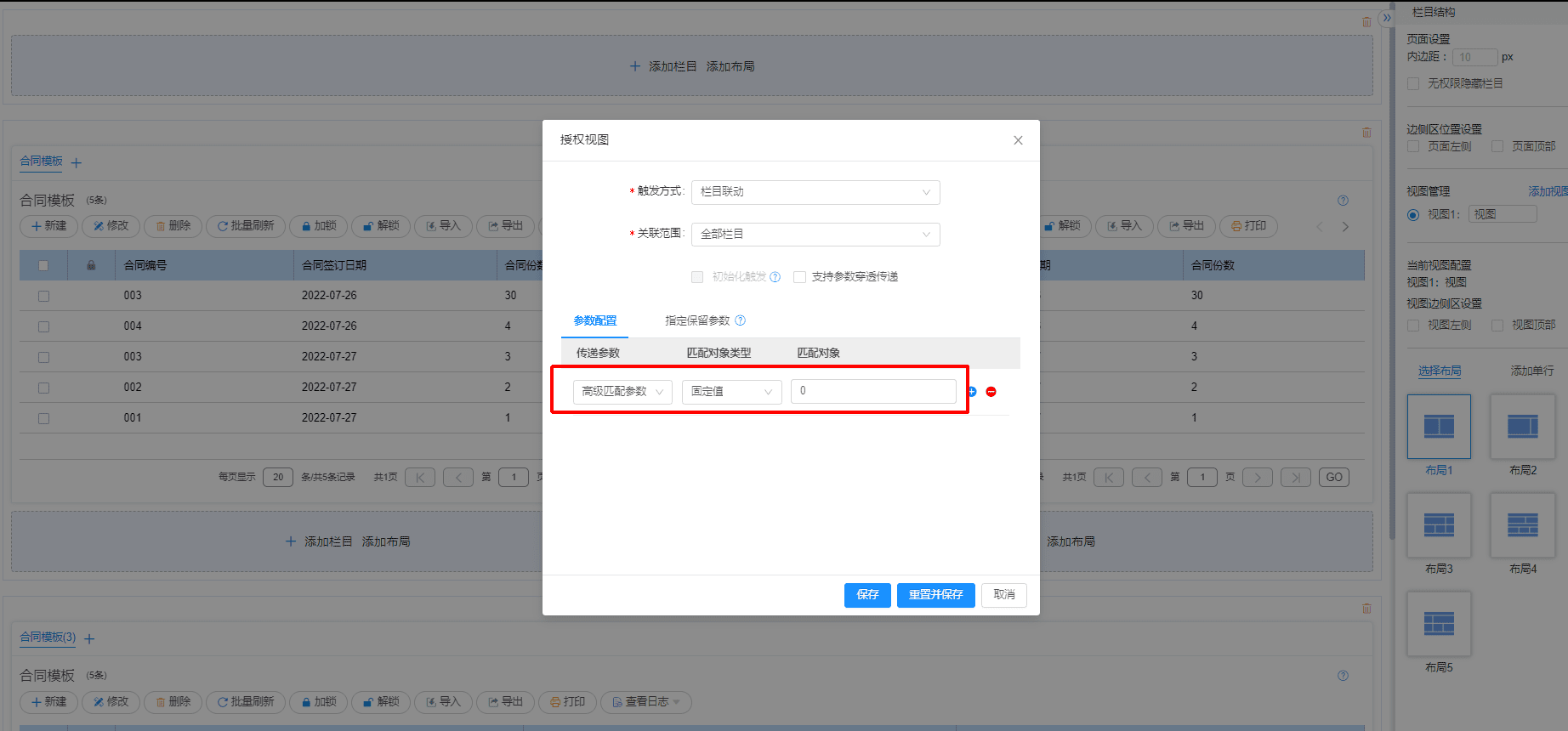The height and width of the screenshot is (731, 1568).
Task: Select the 合同模板(3) tab
Action: [48, 637]
